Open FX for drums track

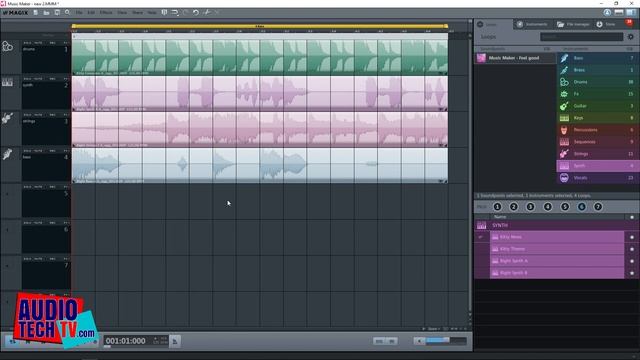66,43
